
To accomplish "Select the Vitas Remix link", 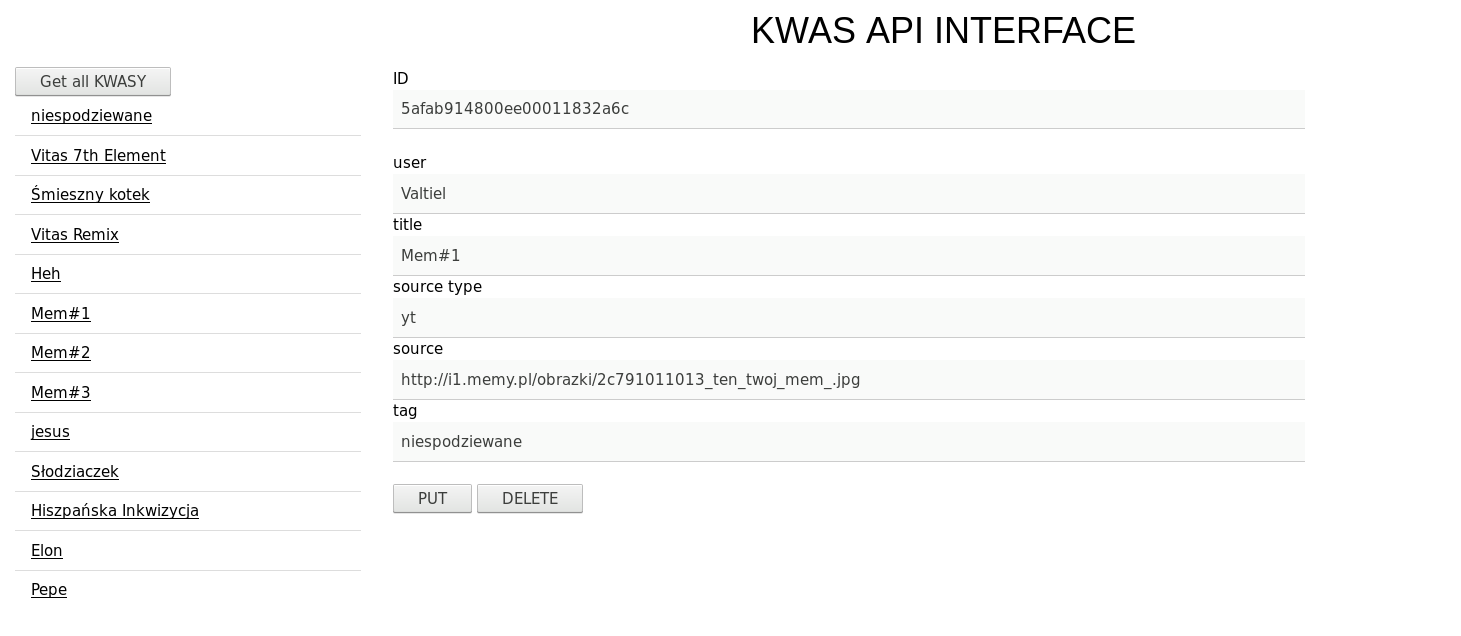I will coord(75,235).
